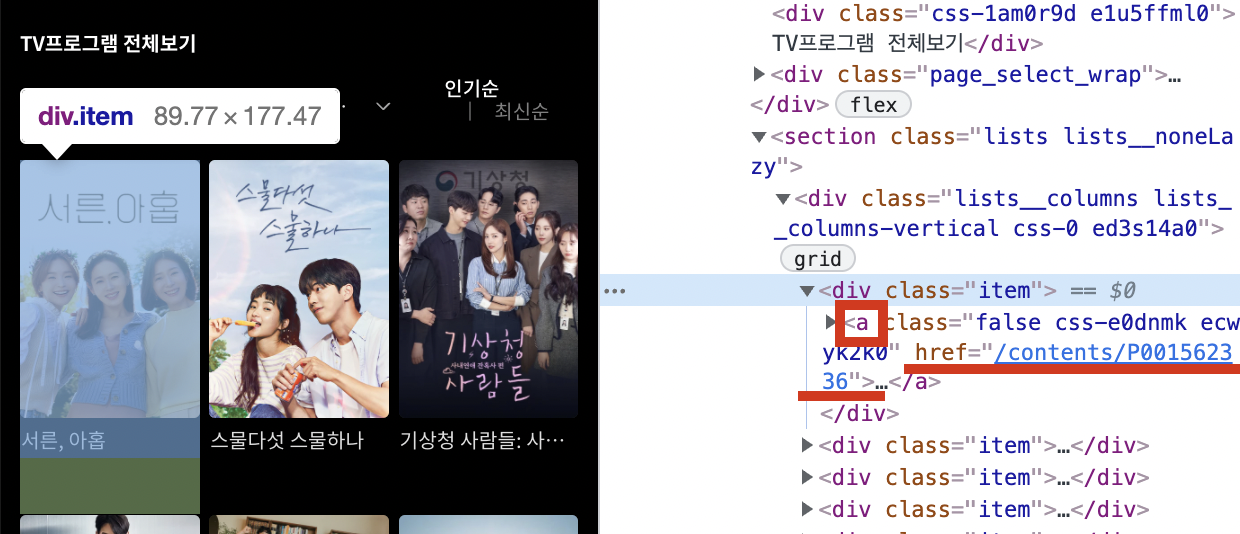1240x534 pixels.
Task: Expand the first collapsed div item below the selection
Action: (807, 446)
